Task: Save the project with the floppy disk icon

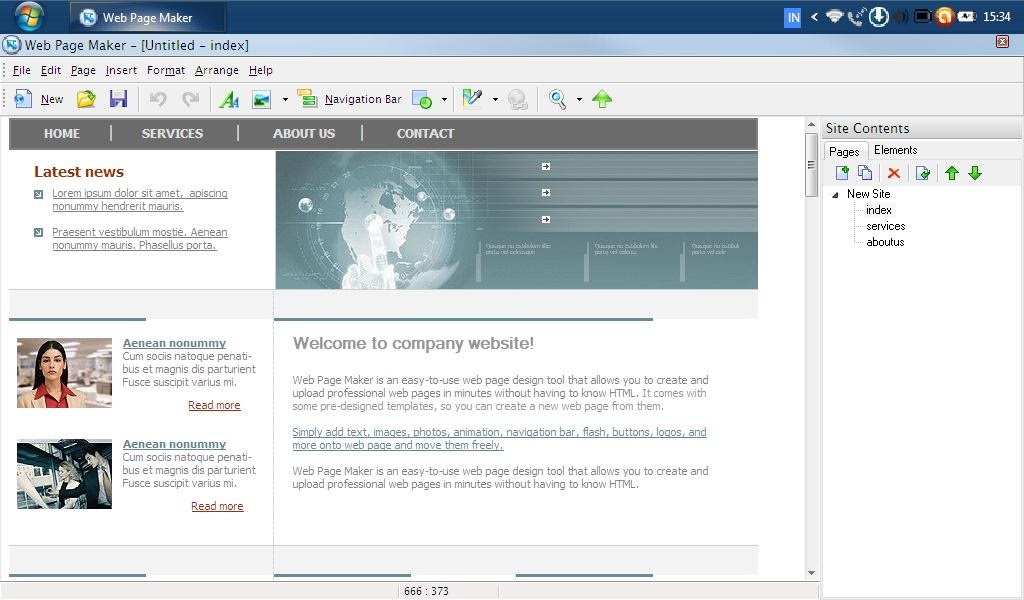Action: pyautogui.click(x=118, y=99)
